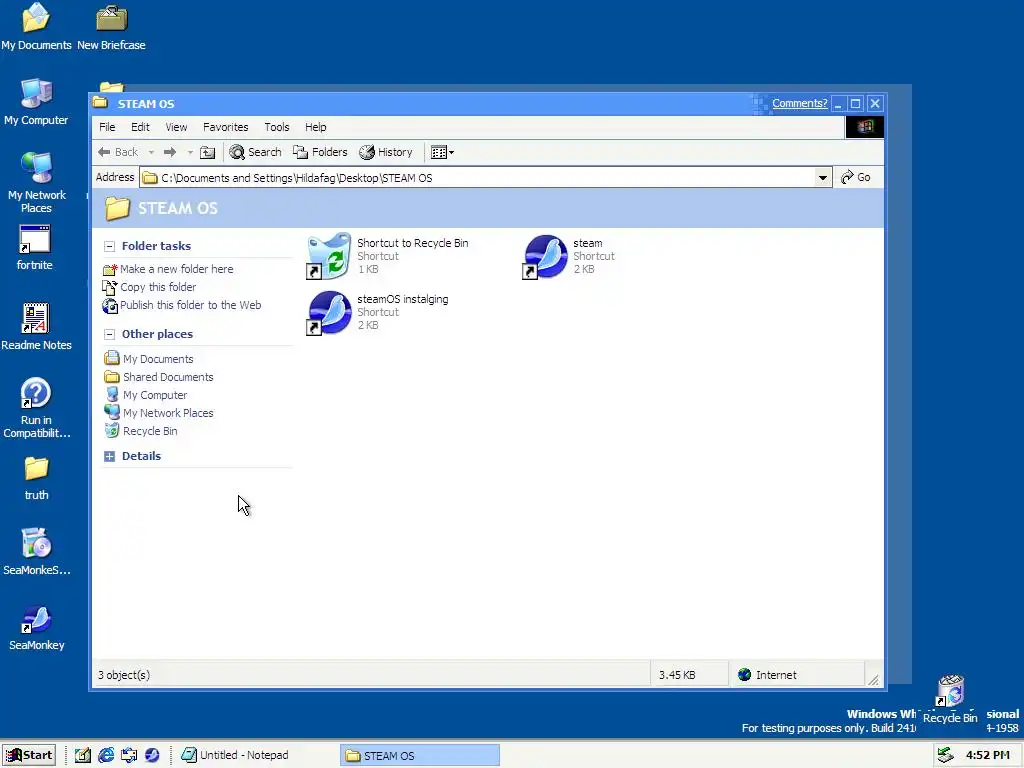The image size is (1024, 768).
Task: Click the Comments? link in title bar
Action: 799,103
